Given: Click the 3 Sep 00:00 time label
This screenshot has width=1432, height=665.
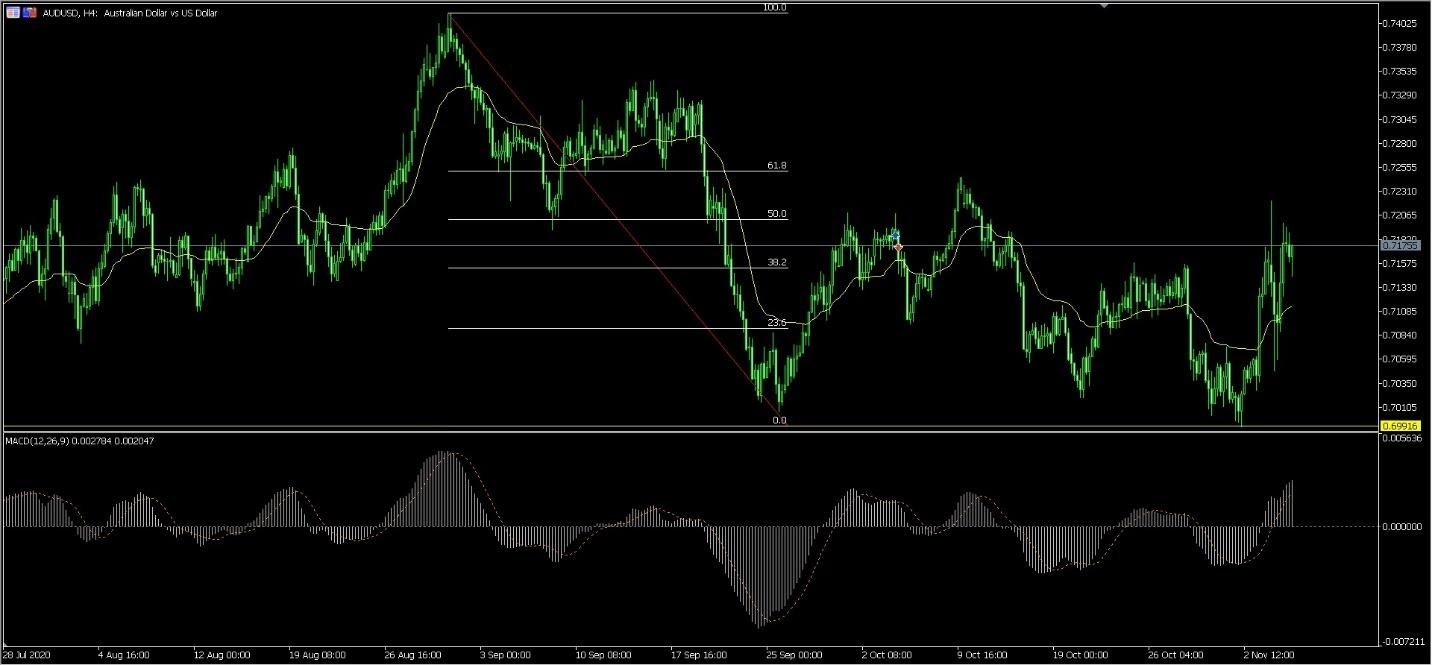Looking at the screenshot, I should pos(505,656).
